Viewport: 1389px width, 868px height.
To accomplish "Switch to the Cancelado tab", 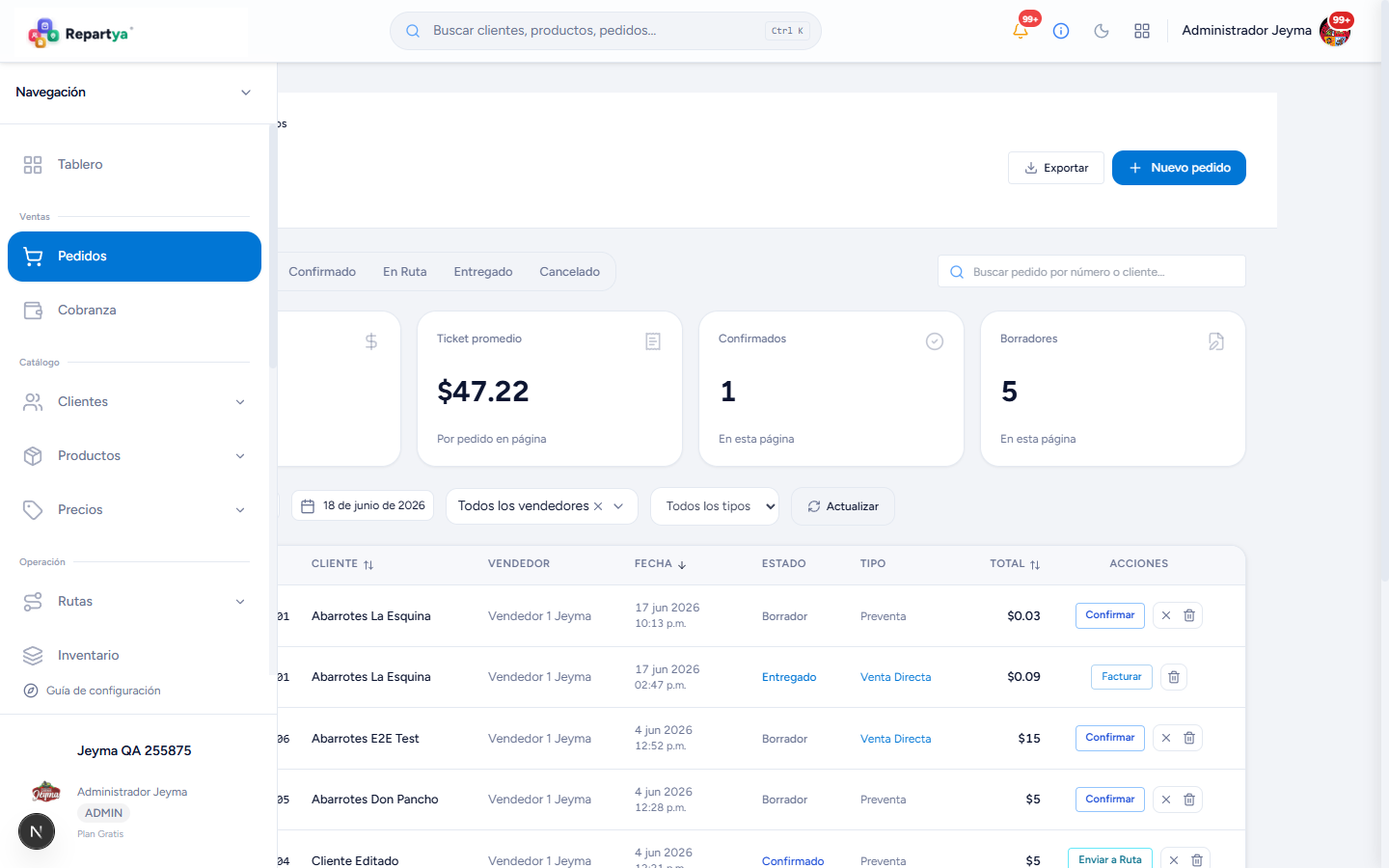I will pyautogui.click(x=569, y=272).
